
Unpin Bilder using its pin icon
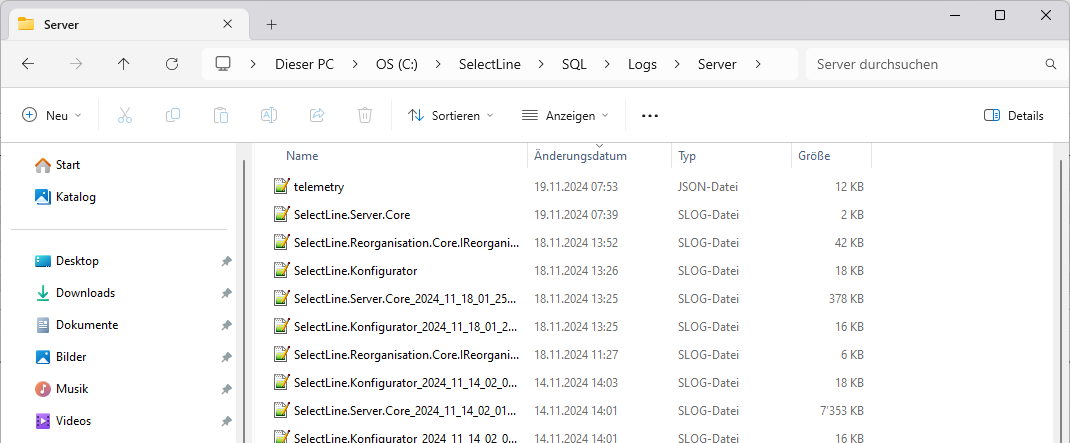coord(227,358)
